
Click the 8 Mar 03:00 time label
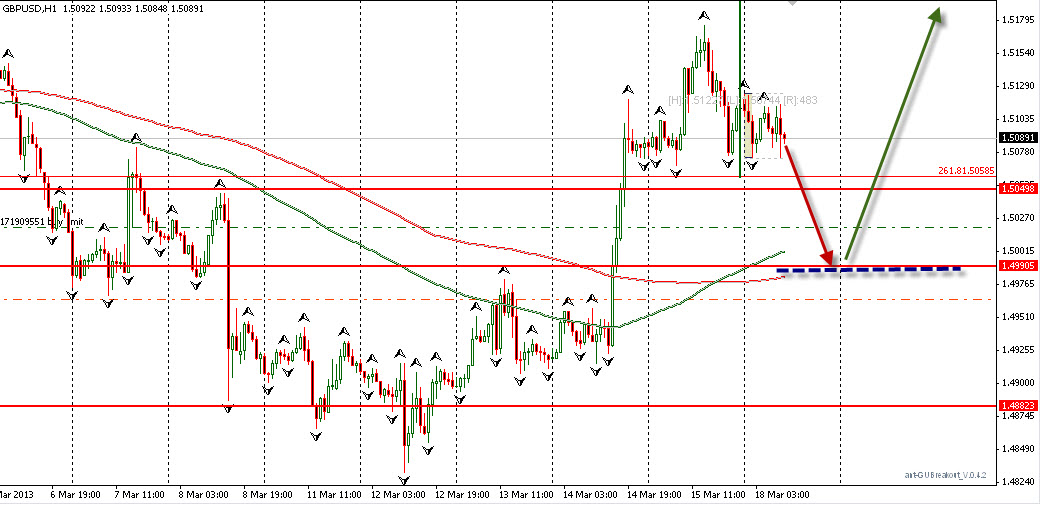pyautogui.click(x=203, y=494)
